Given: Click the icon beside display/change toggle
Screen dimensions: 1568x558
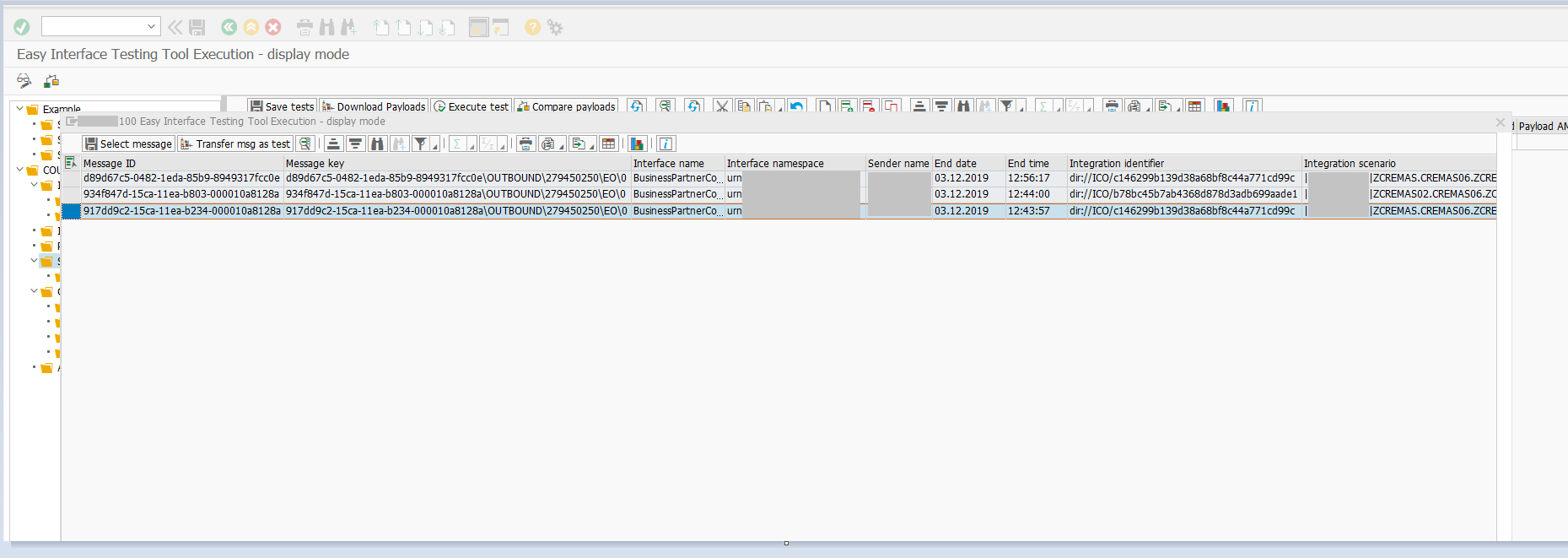Looking at the screenshot, I should 51,81.
